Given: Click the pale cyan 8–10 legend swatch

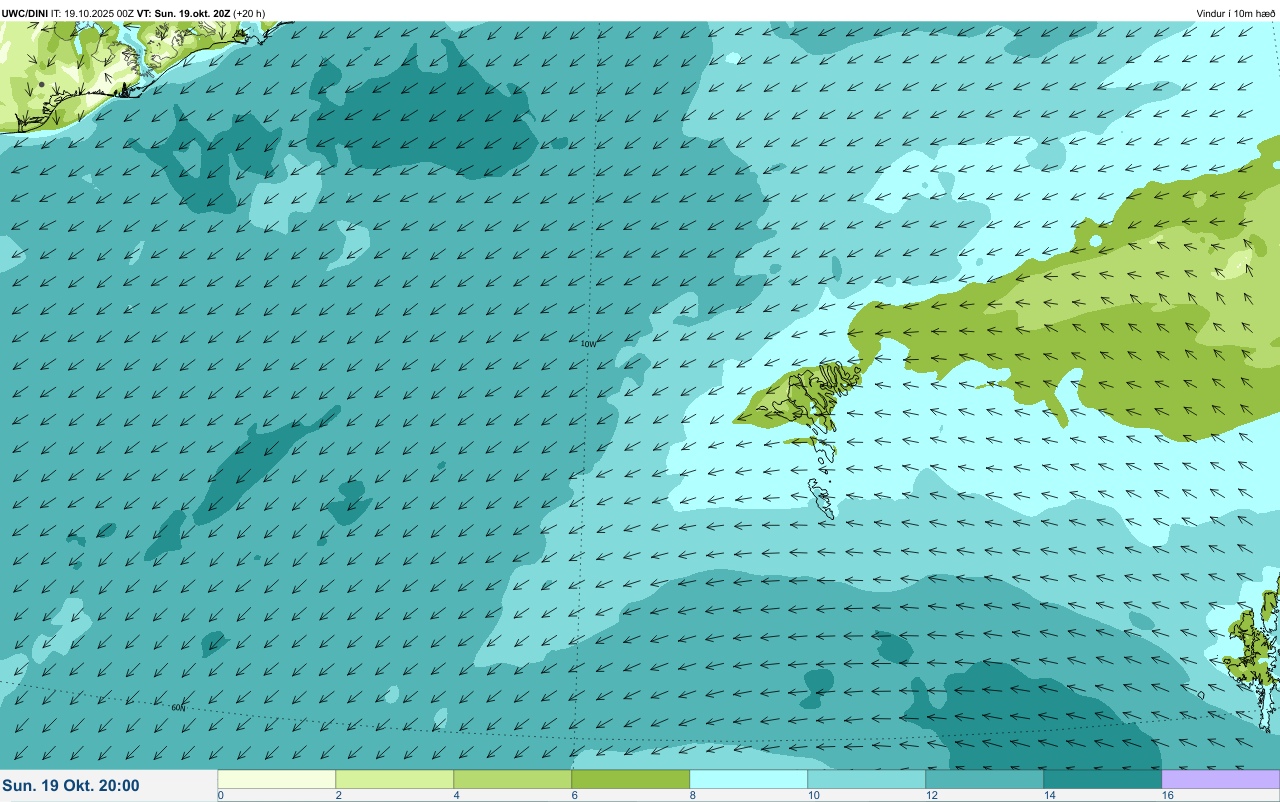Looking at the screenshot, I should [x=749, y=779].
